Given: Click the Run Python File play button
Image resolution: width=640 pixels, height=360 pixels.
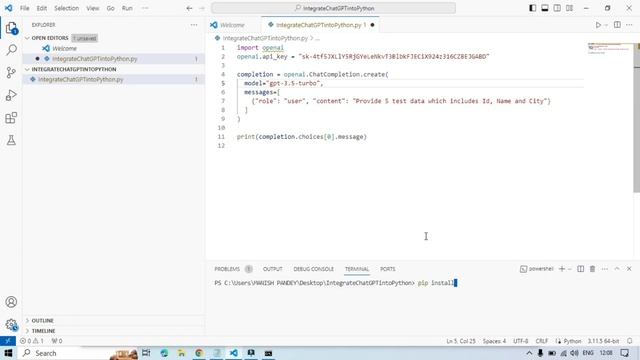Looking at the screenshot, I should tap(598, 25).
